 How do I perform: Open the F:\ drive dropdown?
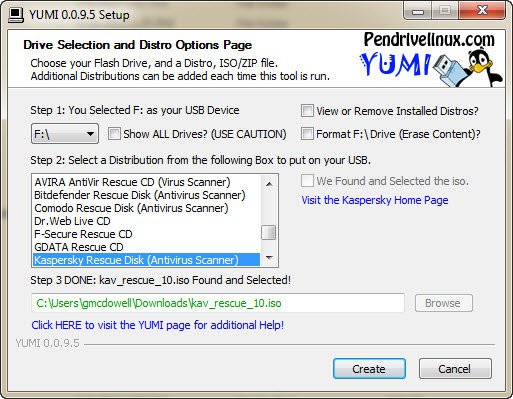[65, 134]
